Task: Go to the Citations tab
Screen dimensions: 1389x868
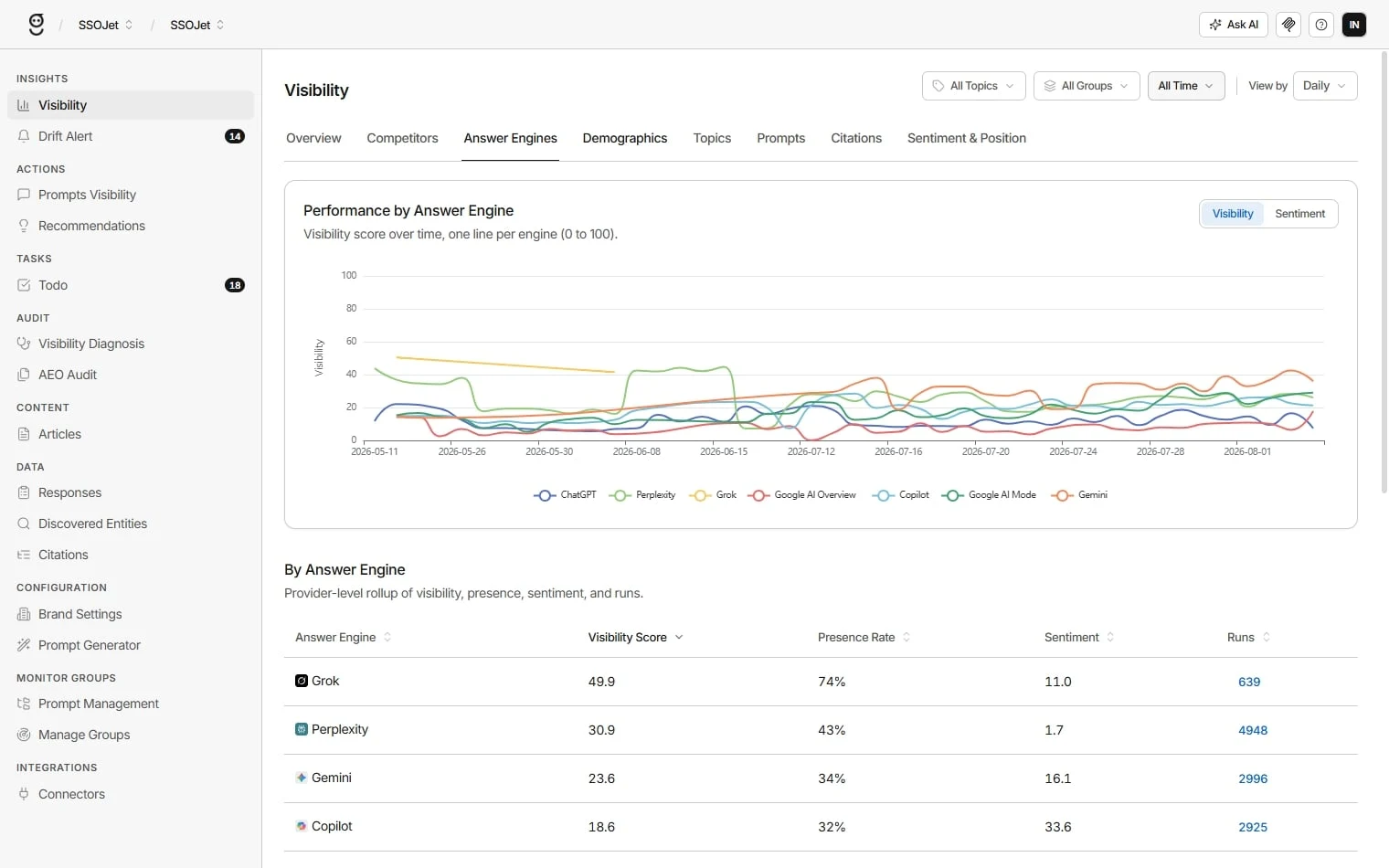Action: pyautogui.click(x=856, y=138)
